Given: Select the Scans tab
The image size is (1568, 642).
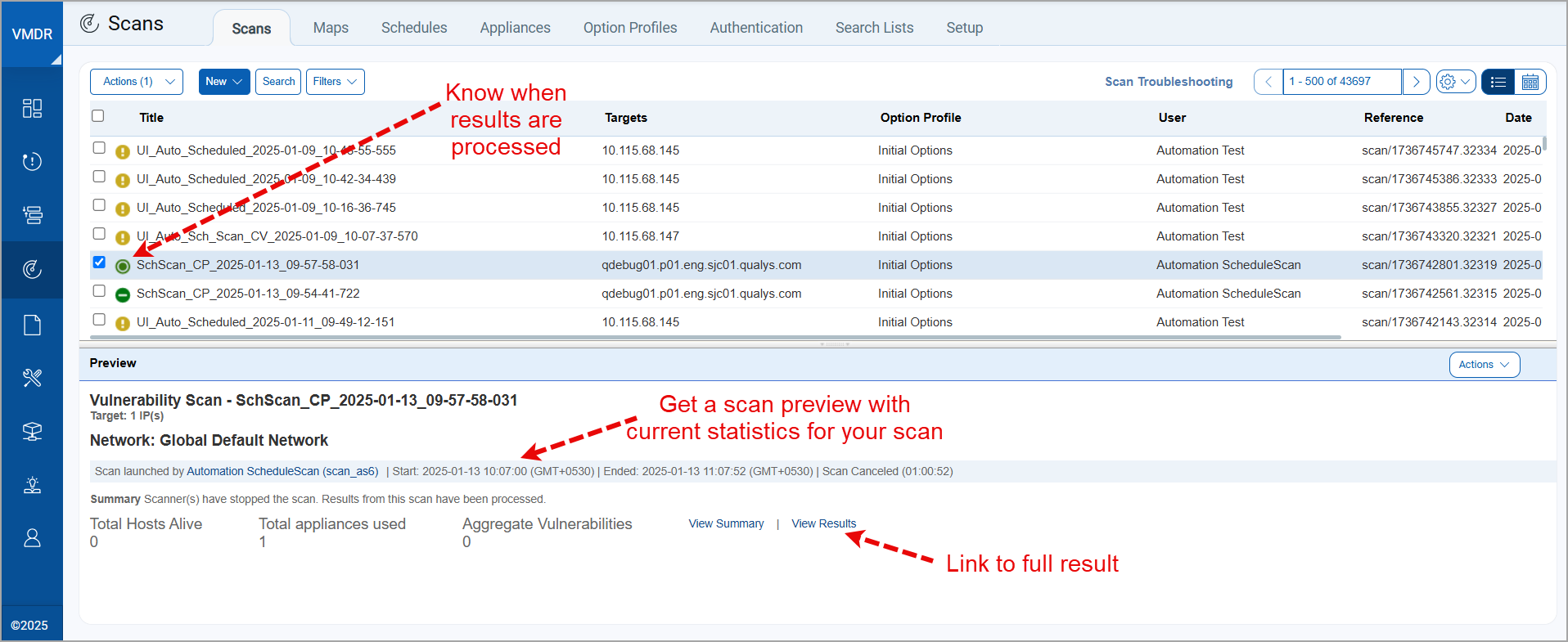Looking at the screenshot, I should pyautogui.click(x=251, y=29).
